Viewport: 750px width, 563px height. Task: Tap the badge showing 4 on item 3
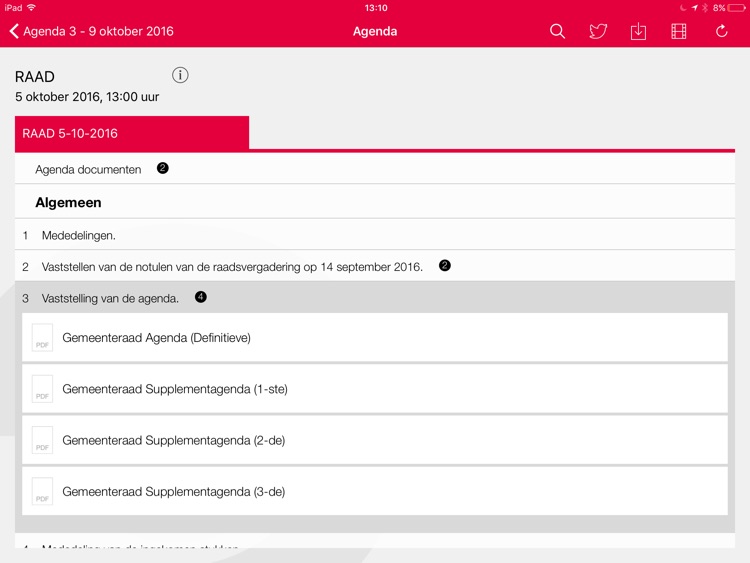(201, 297)
